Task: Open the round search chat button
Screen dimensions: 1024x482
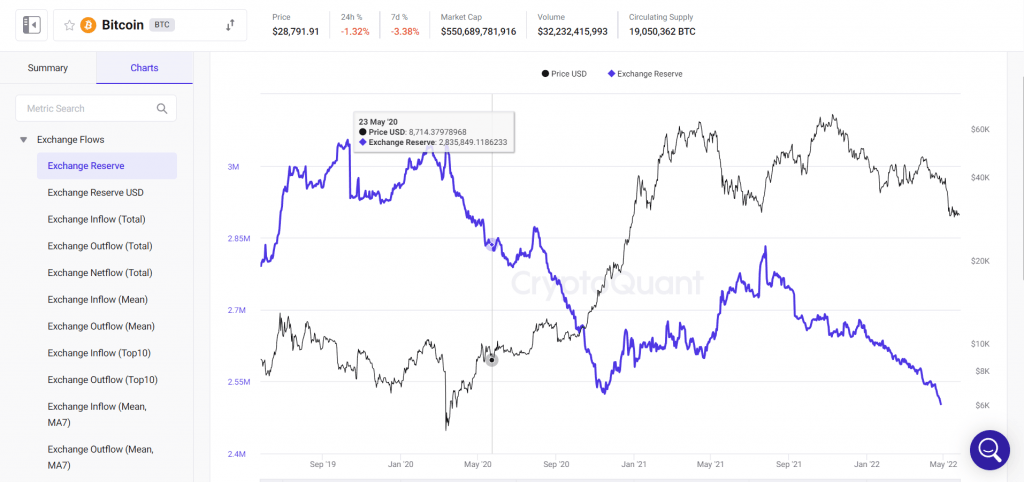Action: click(x=989, y=450)
